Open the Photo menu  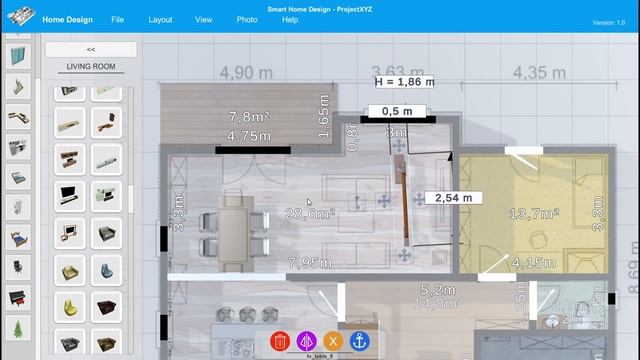point(247,20)
